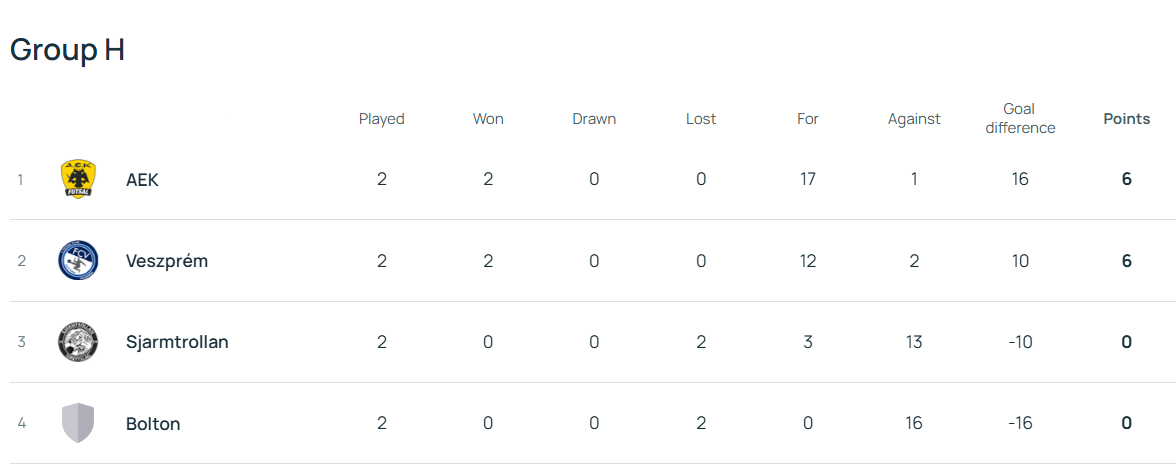Click the For column header
Image resolution: width=1176 pixels, height=464 pixels.
point(807,119)
